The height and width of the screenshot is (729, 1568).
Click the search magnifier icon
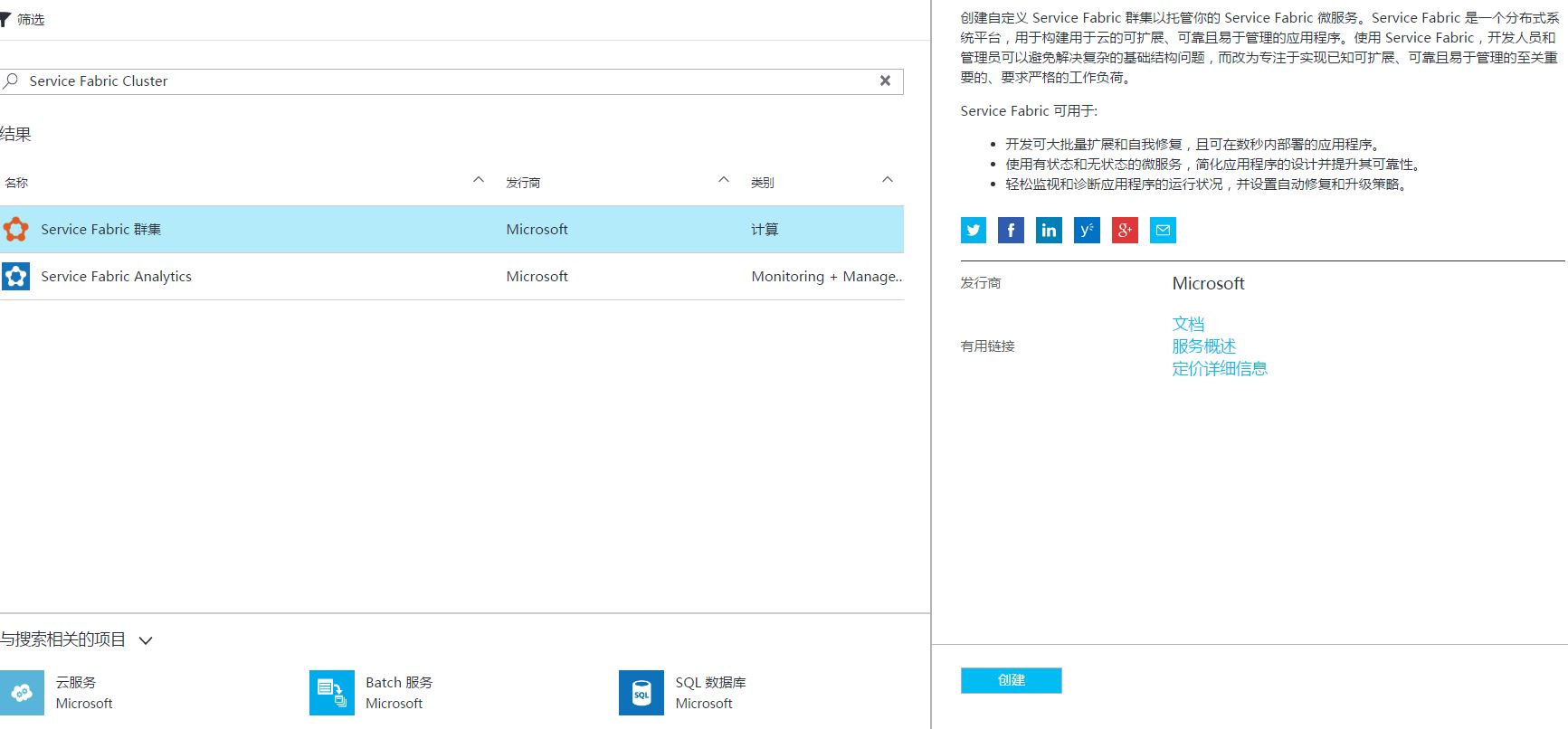click(x=11, y=81)
